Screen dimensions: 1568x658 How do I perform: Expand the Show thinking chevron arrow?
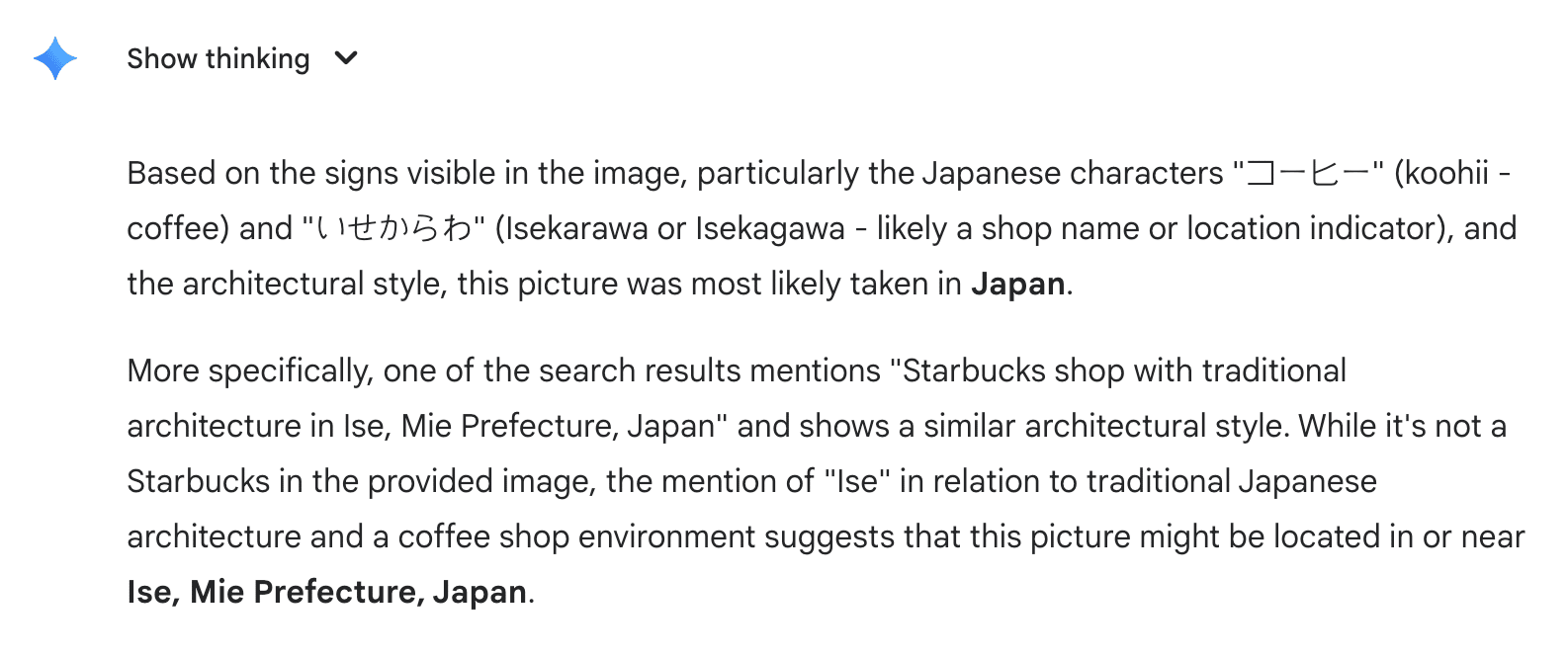(346, 58)
